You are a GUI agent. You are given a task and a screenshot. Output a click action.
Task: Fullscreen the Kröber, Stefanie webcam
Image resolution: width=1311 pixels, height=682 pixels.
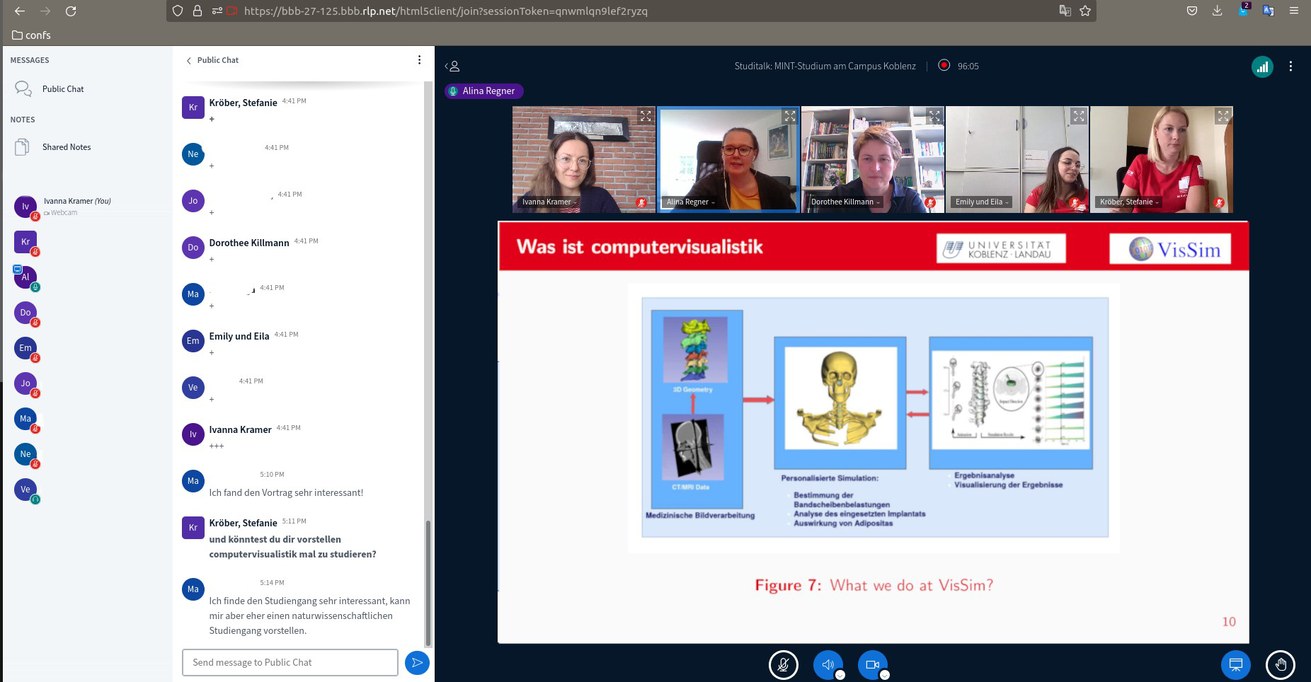[x=1223, y=116]
